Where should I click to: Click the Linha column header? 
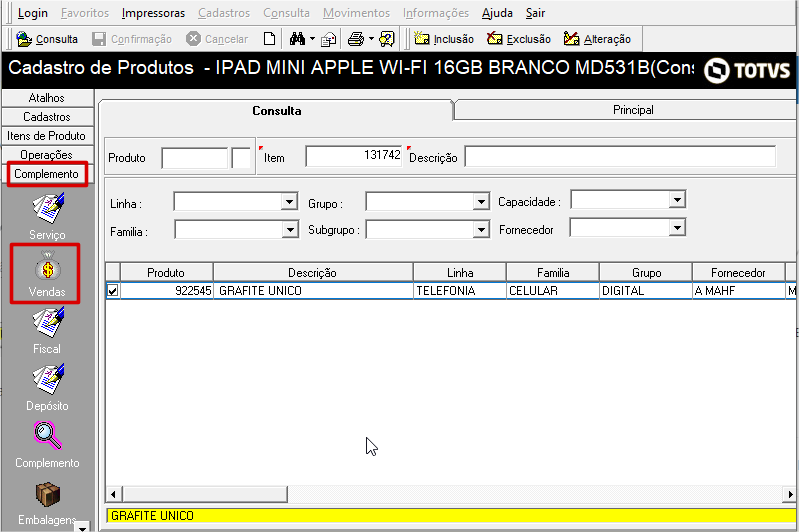[460, 273]
